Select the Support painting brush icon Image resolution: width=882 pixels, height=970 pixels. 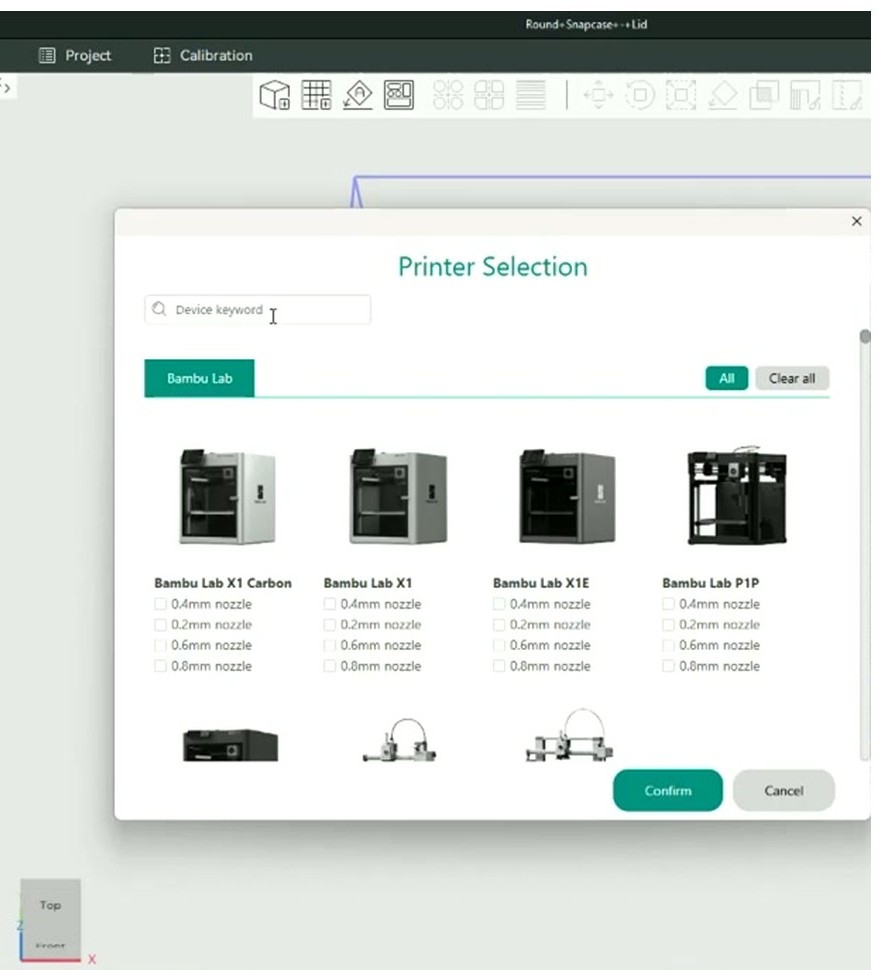tap(805, 95)
